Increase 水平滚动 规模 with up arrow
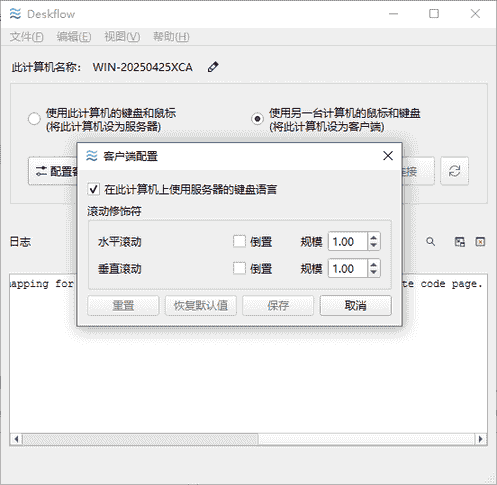The image size is (497, 485). tap(374, 238)
